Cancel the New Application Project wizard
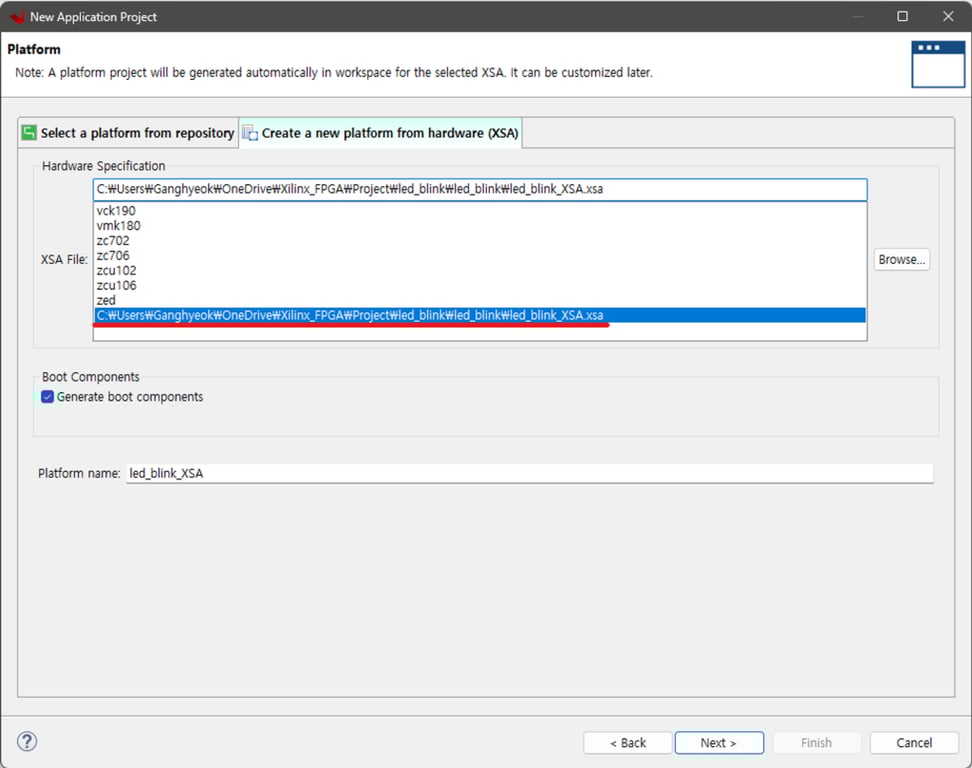Screen dimensions: 972x768 (914, 743)
